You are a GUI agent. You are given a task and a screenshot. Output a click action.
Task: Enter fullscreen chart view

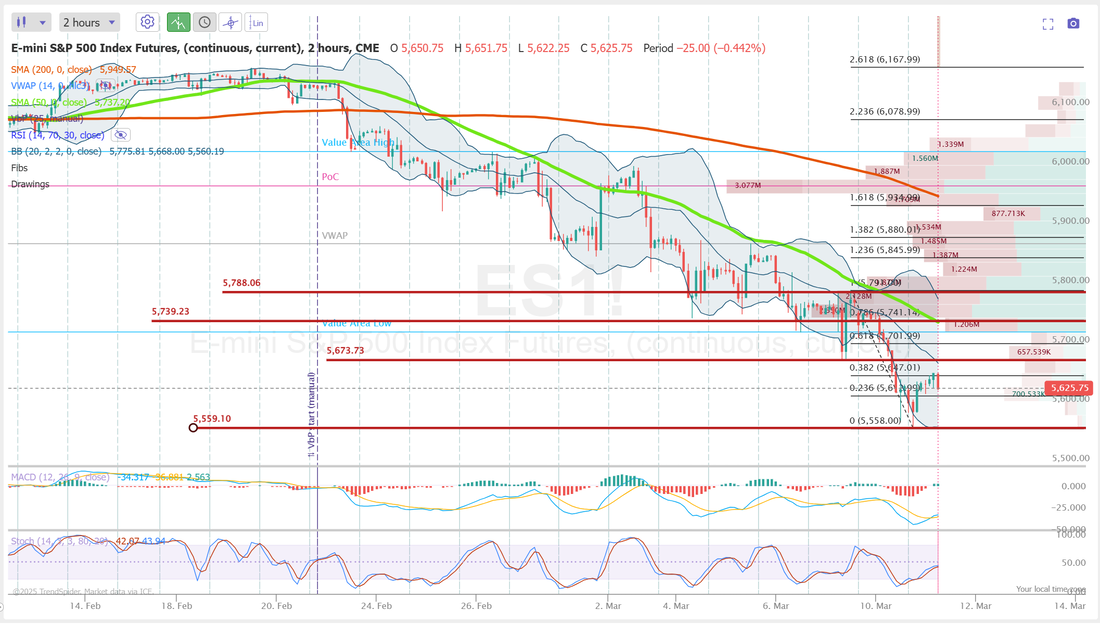(x=1048, y=25)
